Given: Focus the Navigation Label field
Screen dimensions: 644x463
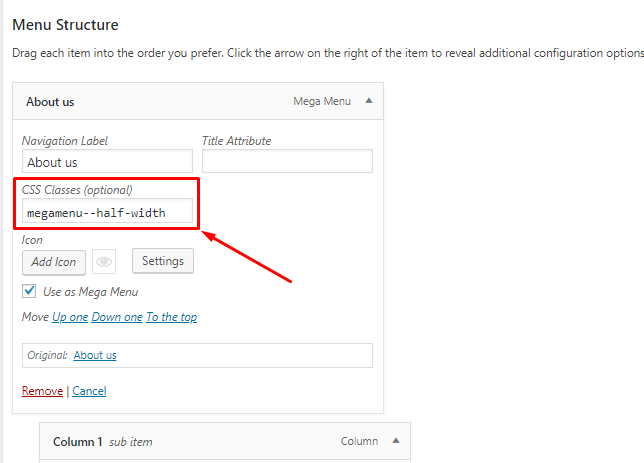Looking at the screenshot, I should coord(107,161).
